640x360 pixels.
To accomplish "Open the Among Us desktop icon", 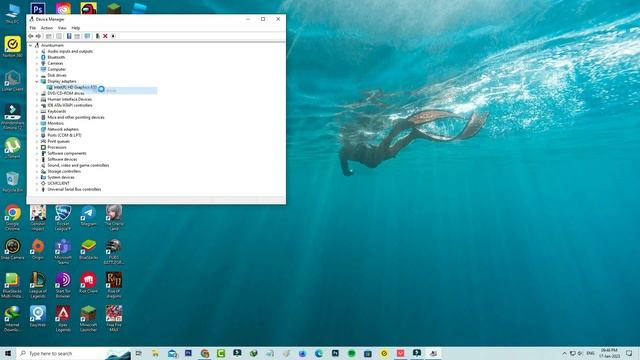I will click(88, 8).
